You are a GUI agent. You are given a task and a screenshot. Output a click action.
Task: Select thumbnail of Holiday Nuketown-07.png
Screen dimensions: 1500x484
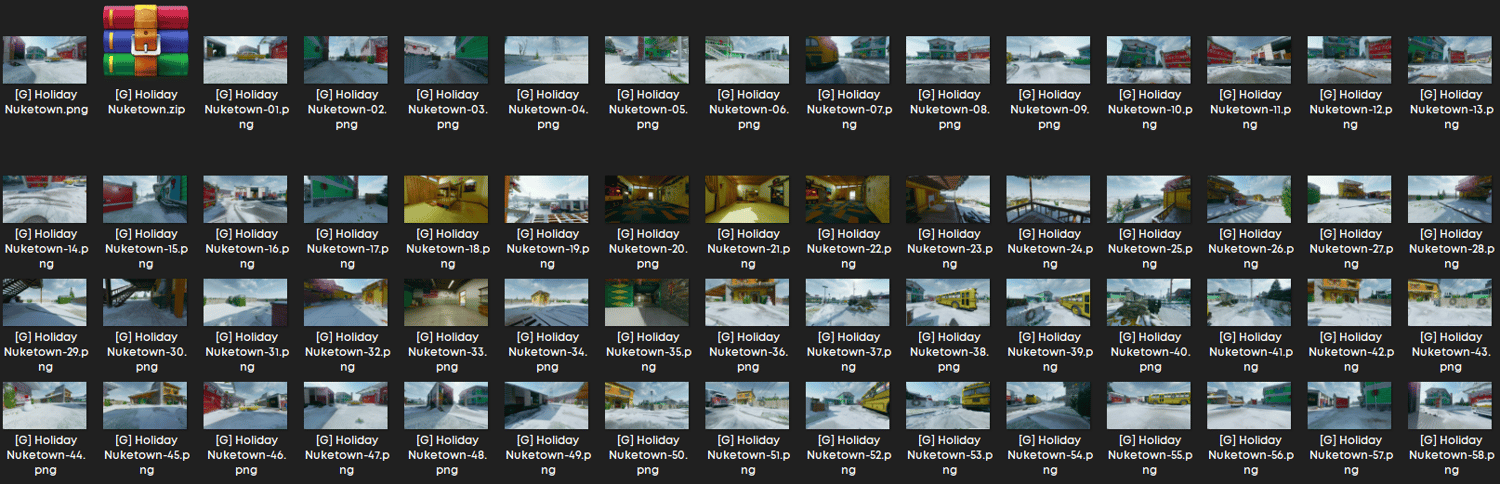847,60
